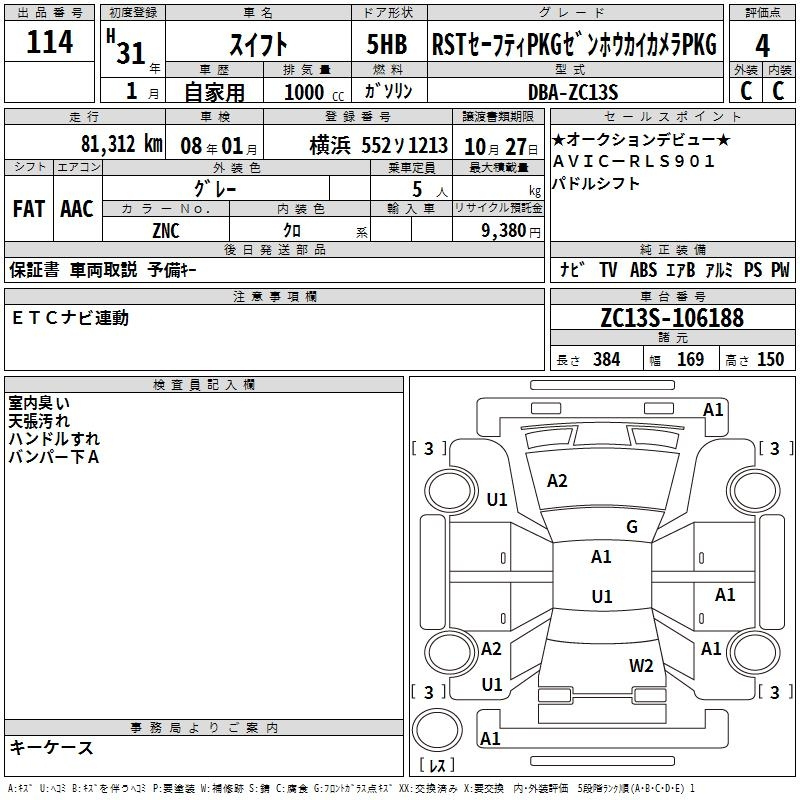
Task: Click the exterior grade C under 外装
Action: (x=746, y=91)
